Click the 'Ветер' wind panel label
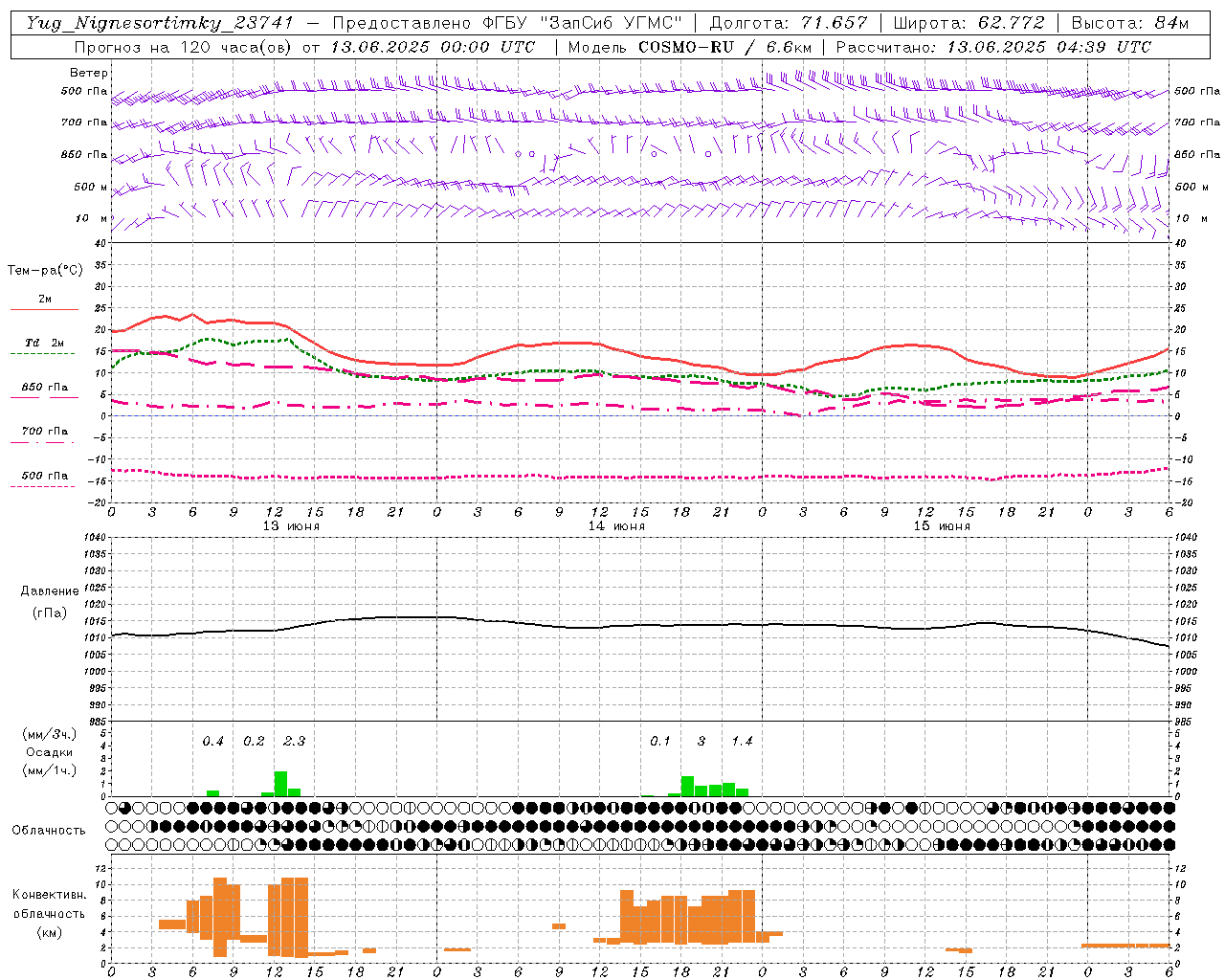 click(x=89, y=73)
